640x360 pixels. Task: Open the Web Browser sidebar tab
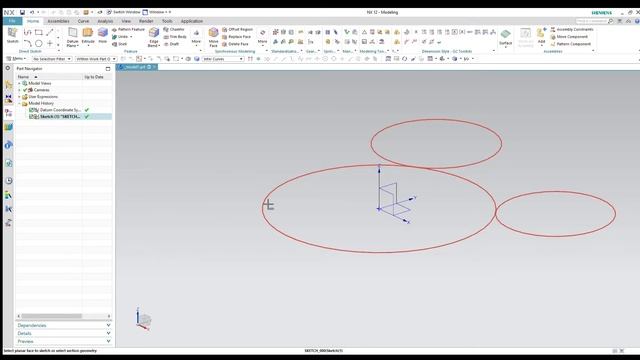point(9,163)
